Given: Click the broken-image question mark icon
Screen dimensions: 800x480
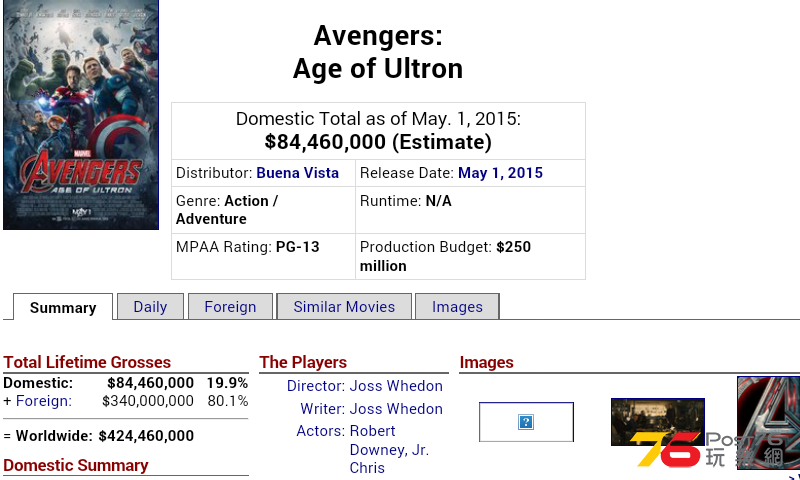Looking at the screenshot, I should [526, 422].
